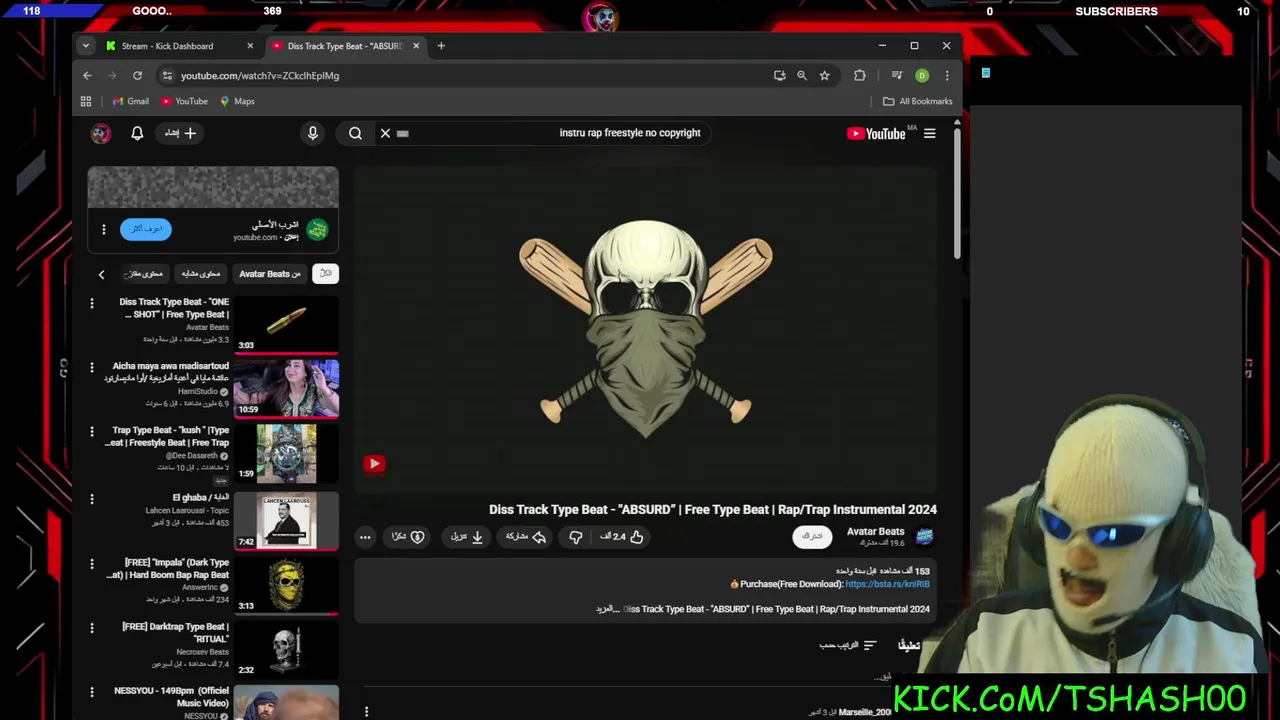Image resolution: width=1280 pixels, height=720 pixels.
Task: Open the All Bookmarks folder
Action: (x=918, y=101)
